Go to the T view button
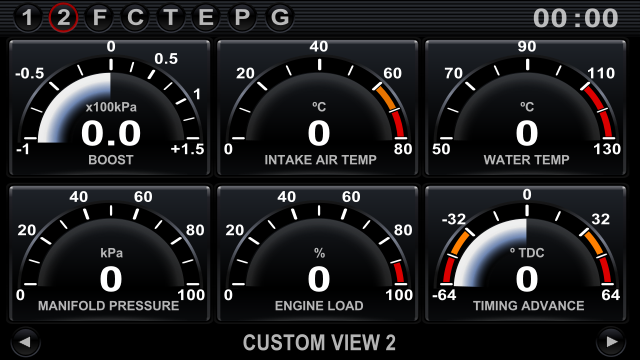 pos(171,18)
